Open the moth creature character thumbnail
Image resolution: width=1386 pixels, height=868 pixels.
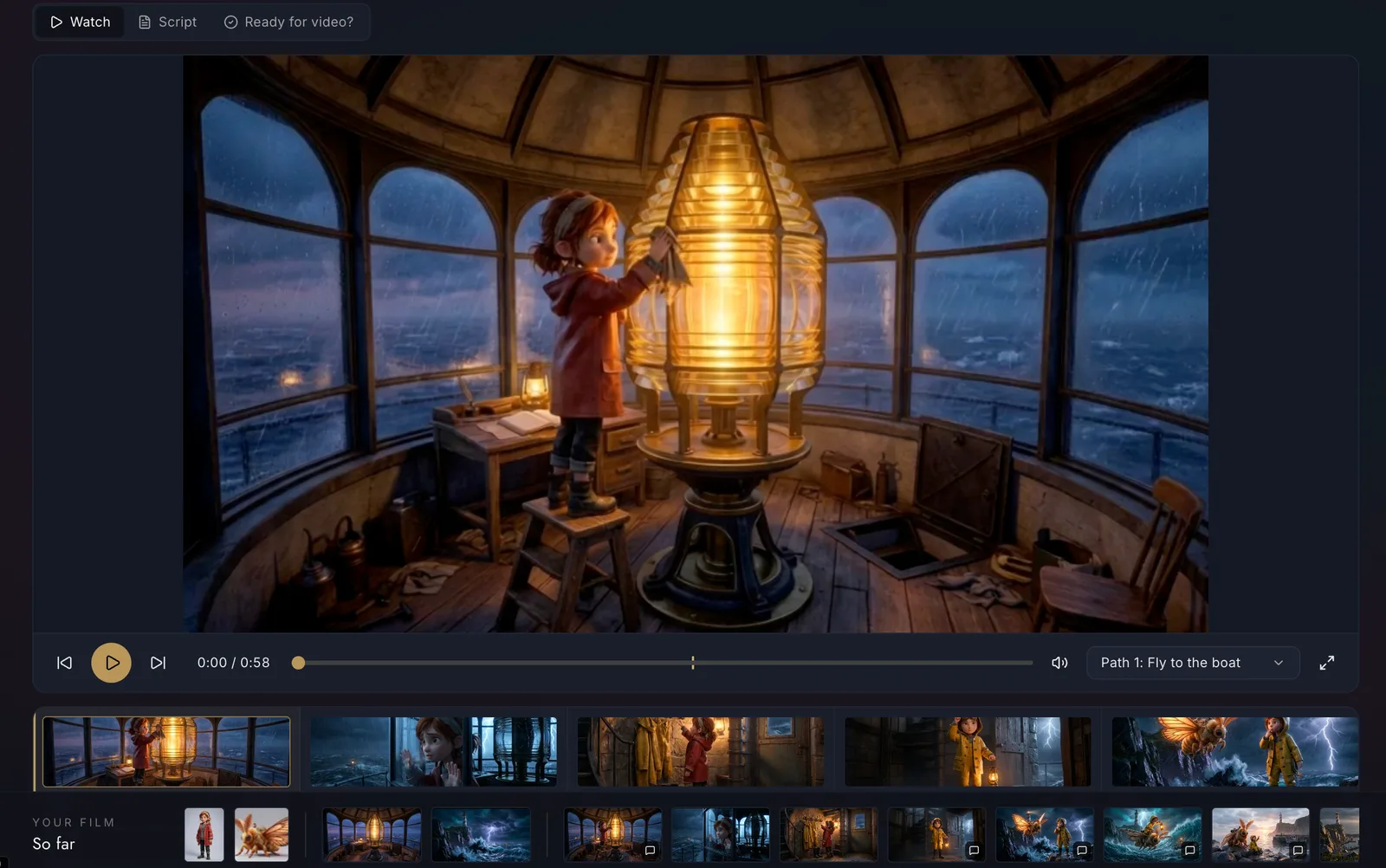click(262, 835)
